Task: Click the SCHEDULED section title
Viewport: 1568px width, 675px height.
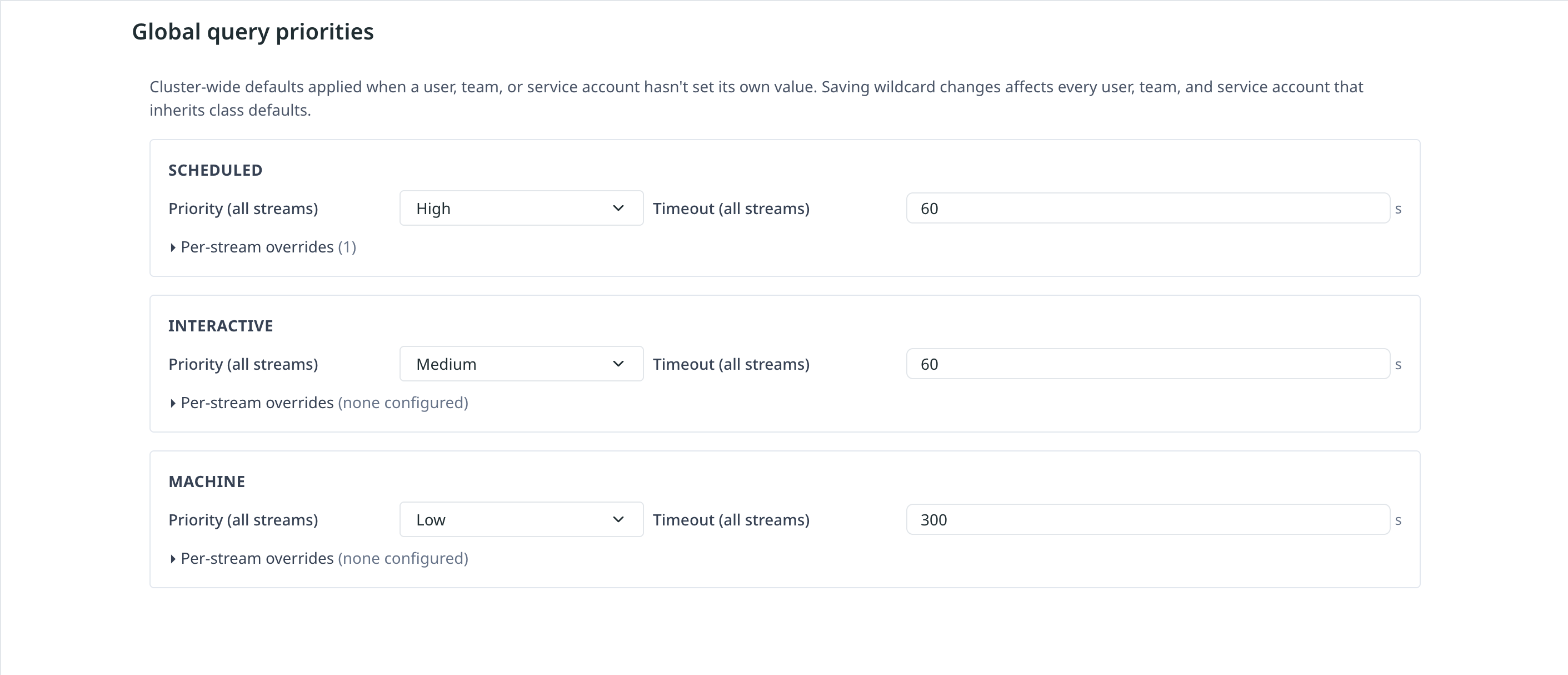Action: [x=216, y=170]
